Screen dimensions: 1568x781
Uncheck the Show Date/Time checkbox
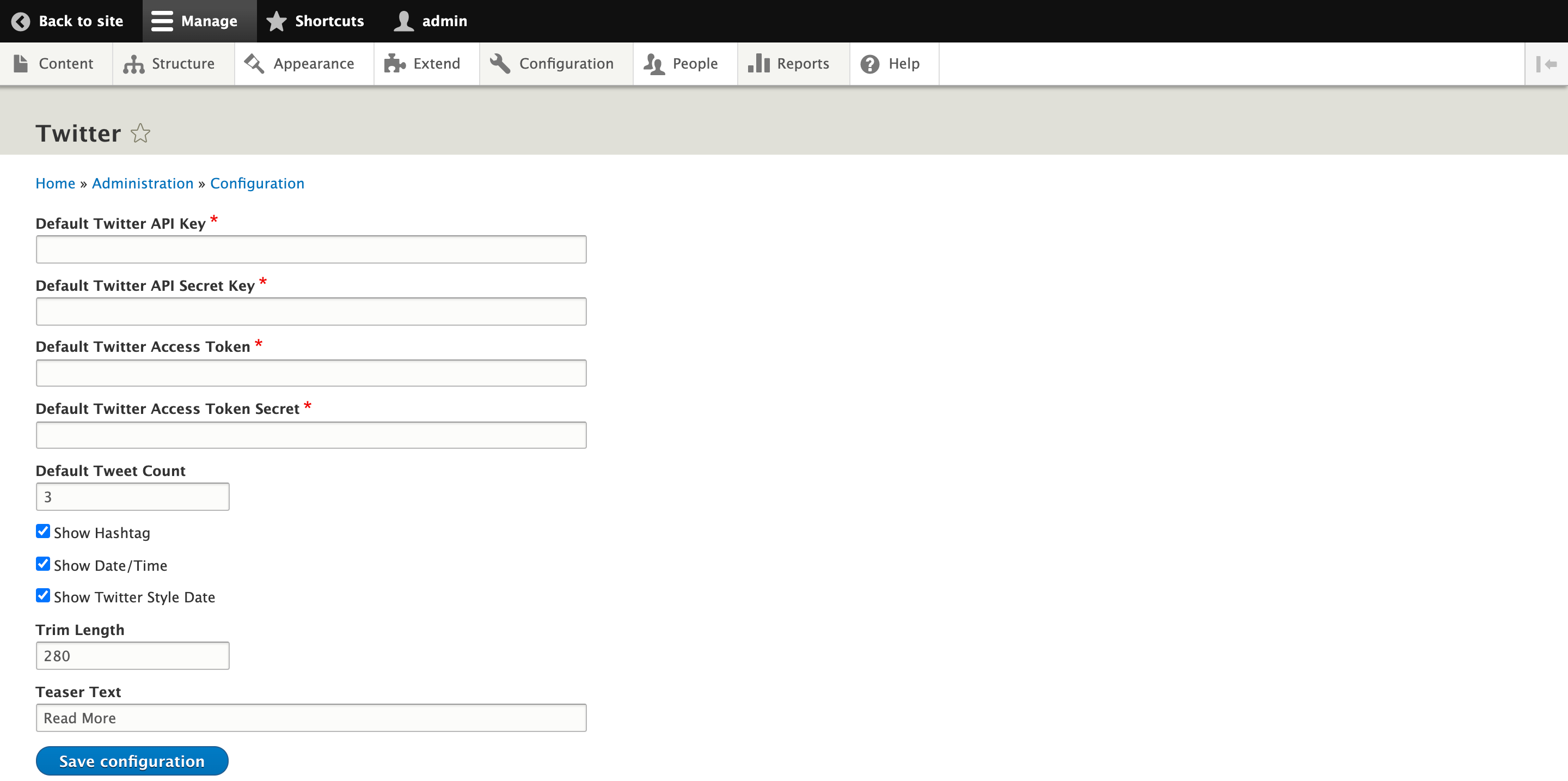coord(42,564)
